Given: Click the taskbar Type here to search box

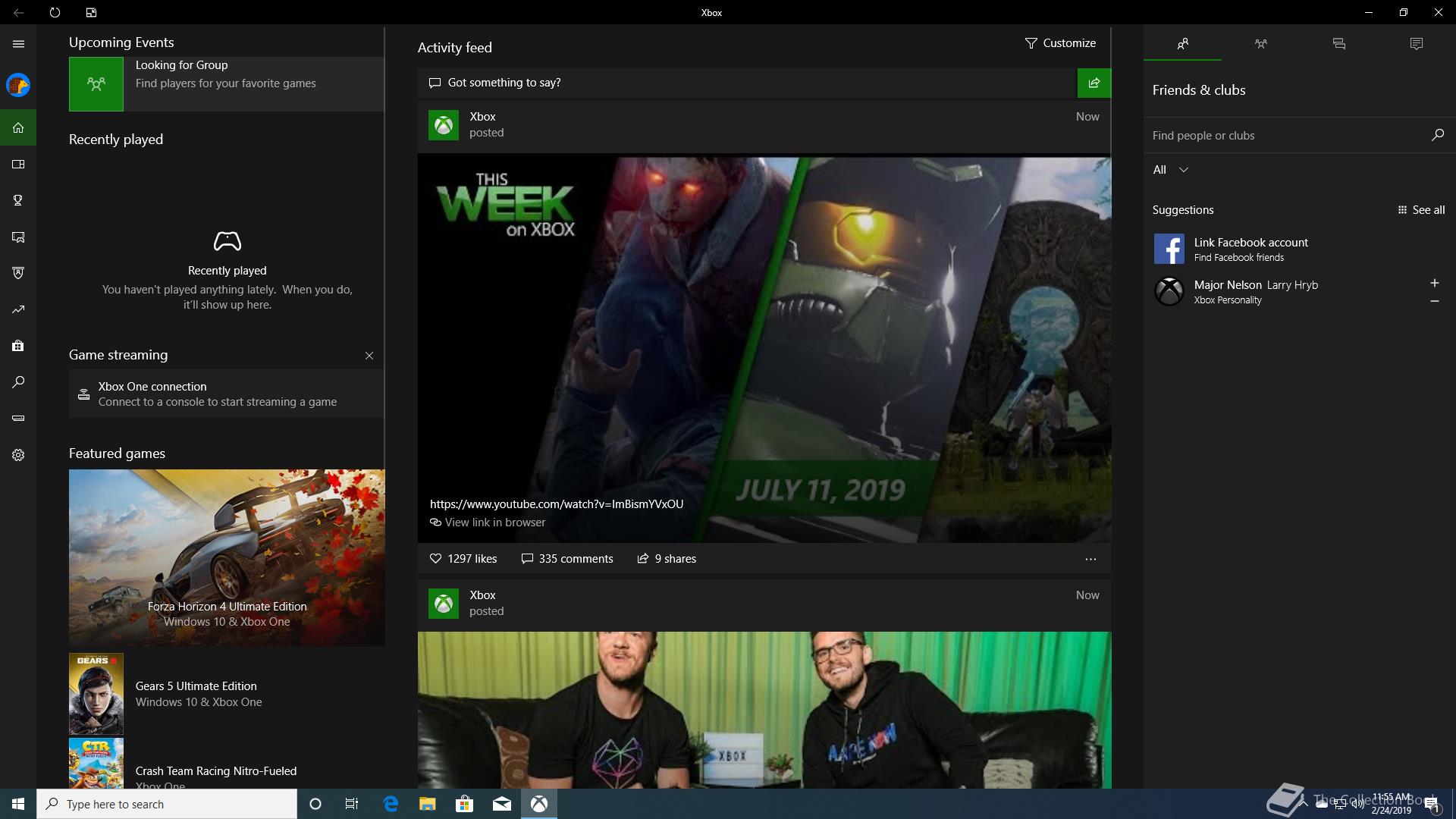Looking at the screenshot, I should (167, 804).
